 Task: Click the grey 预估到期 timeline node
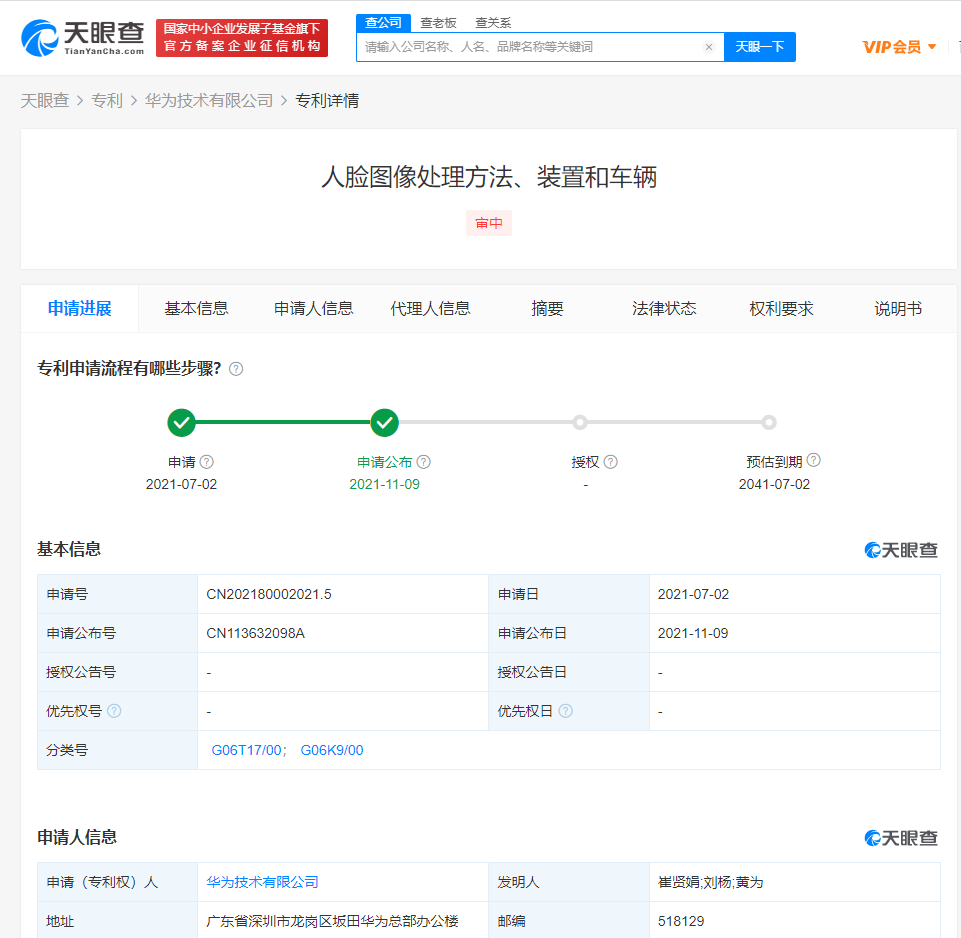769,422
